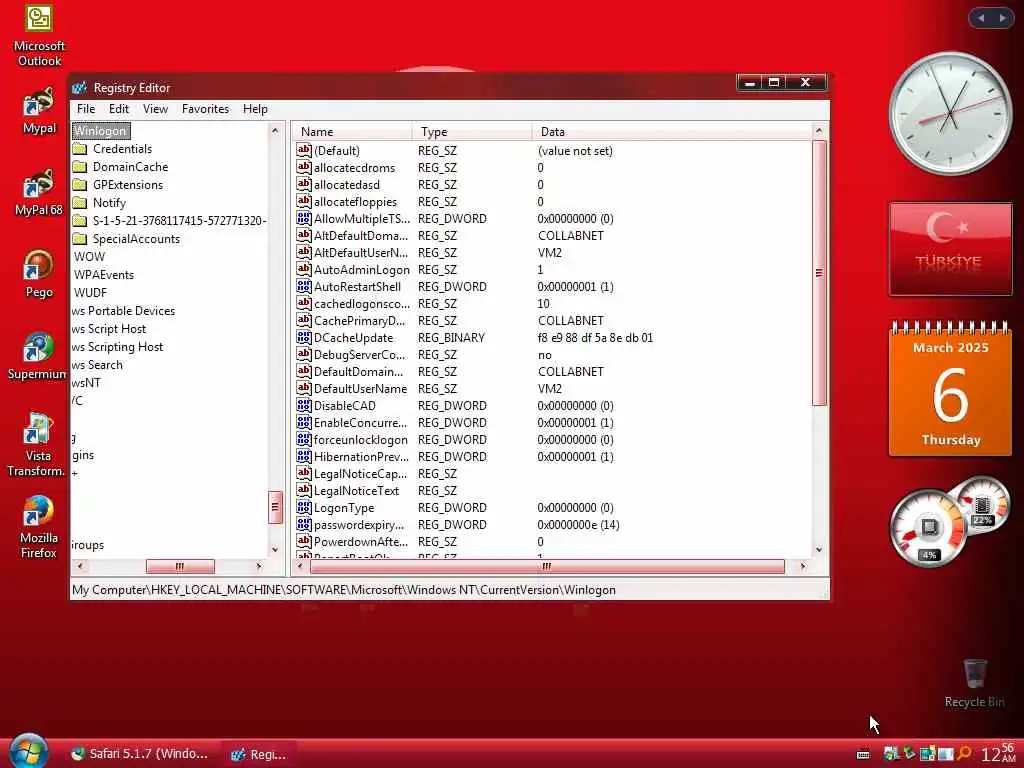Click the tree pane vertical scrollbar thumb
This screenshot has width=1024, height=768.
point(275,507)
